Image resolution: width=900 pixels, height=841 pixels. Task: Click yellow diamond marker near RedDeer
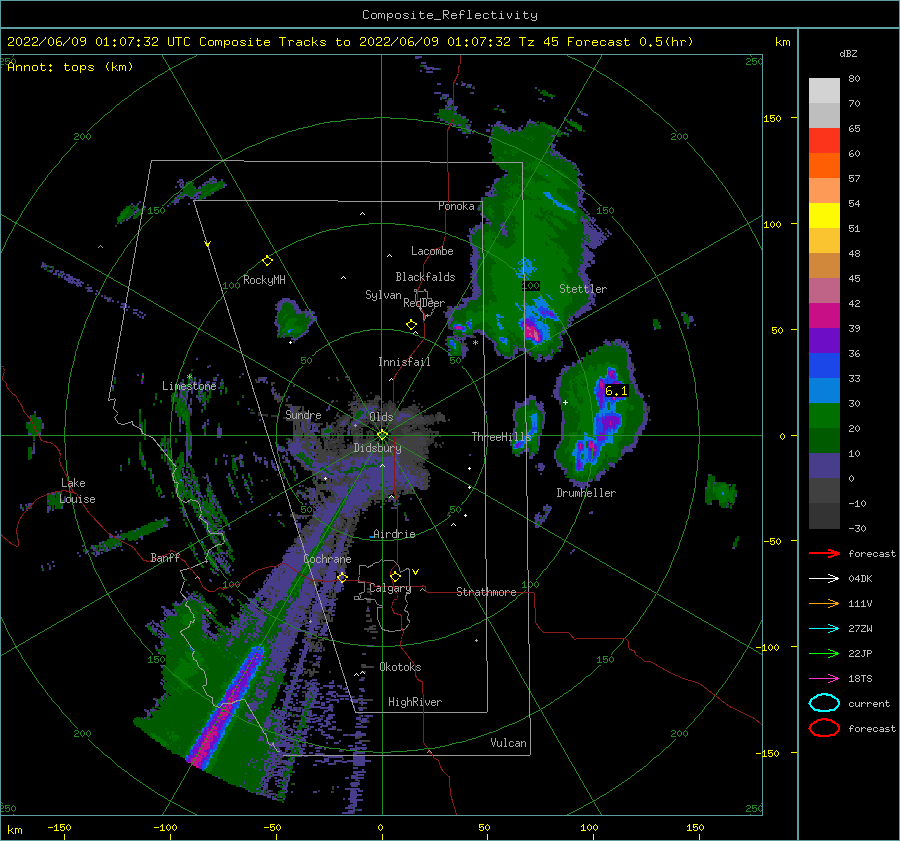pyautogui.click(x=412, y=325)
